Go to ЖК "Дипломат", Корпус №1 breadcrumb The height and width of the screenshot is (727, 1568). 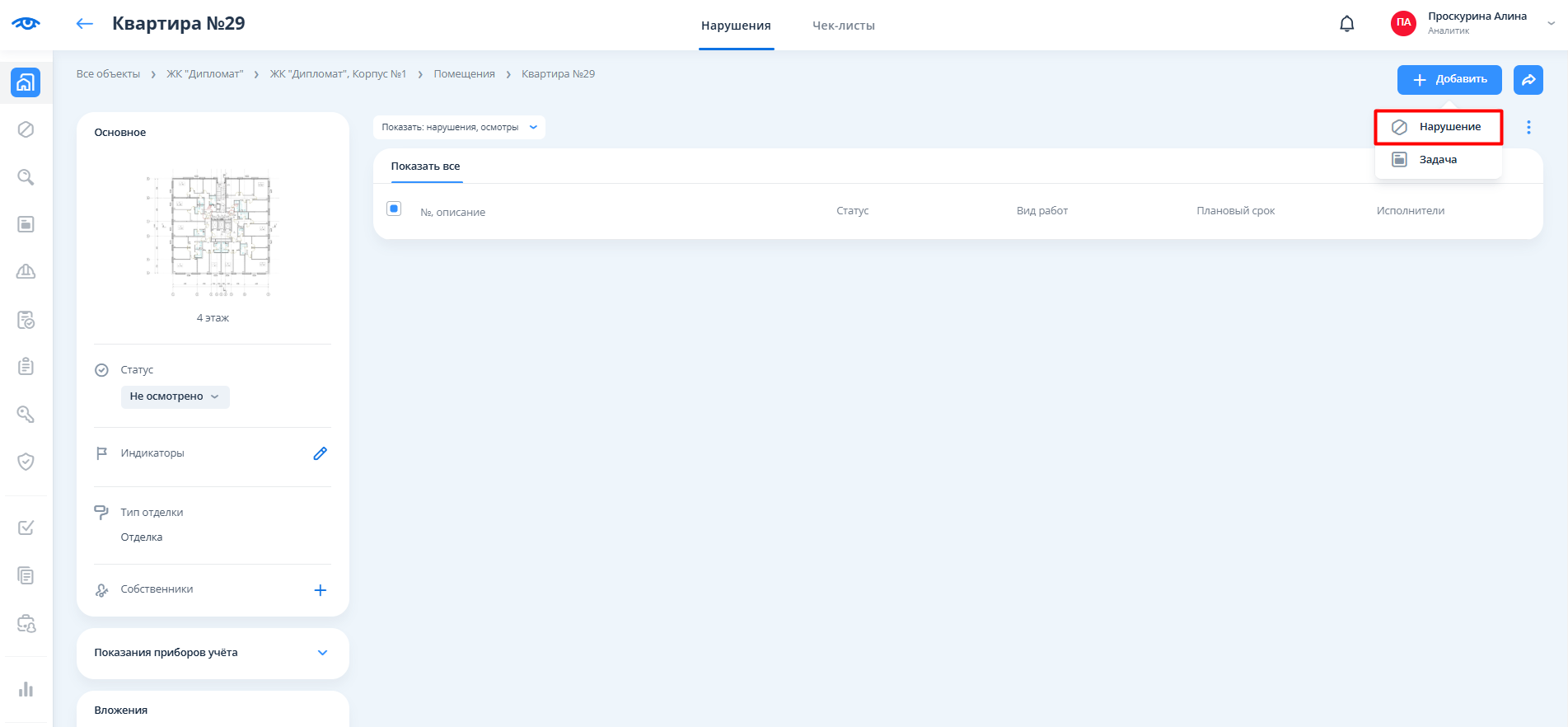pos(338,74)
